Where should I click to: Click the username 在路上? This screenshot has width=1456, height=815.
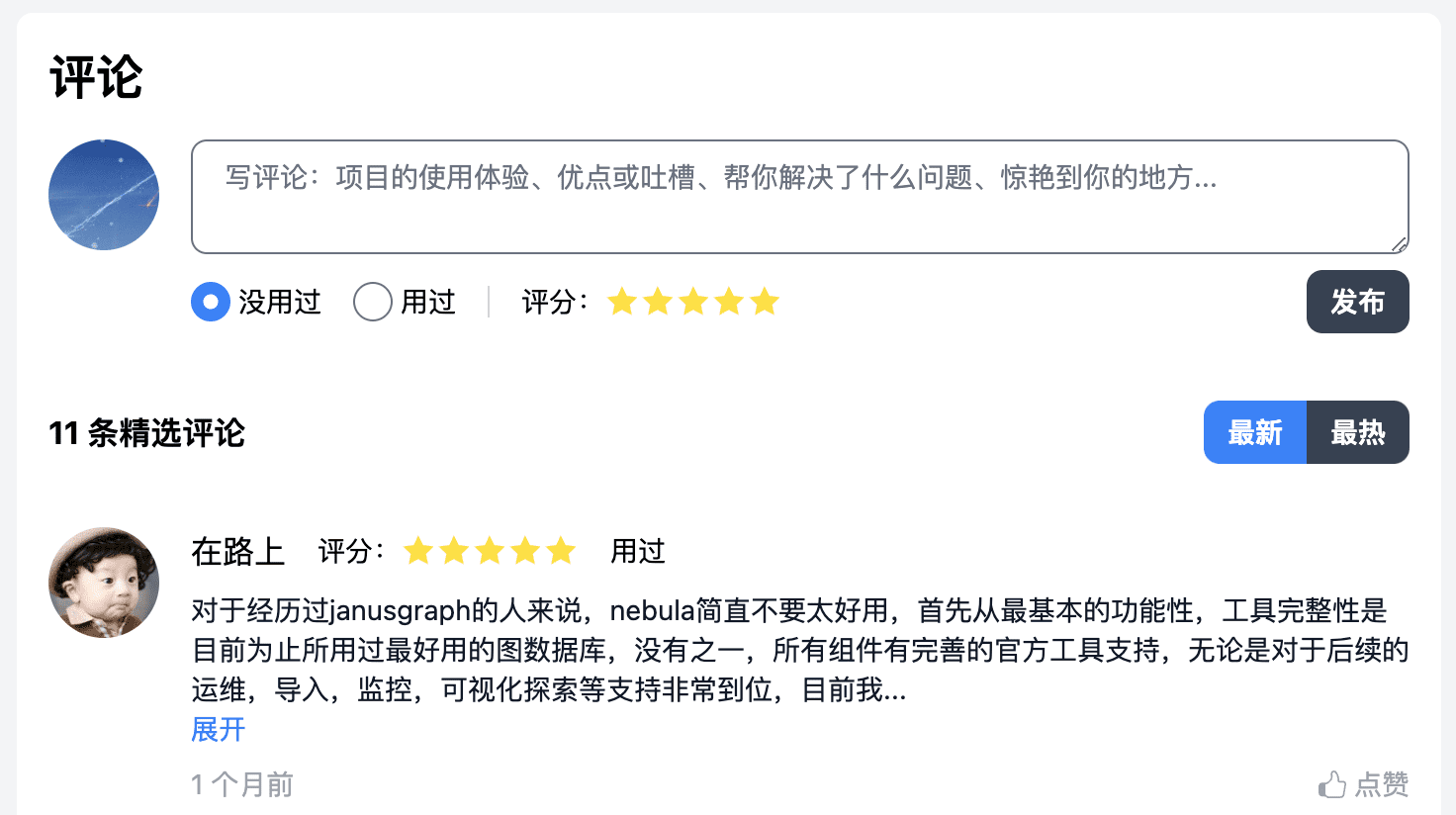[x=238, y=551]
